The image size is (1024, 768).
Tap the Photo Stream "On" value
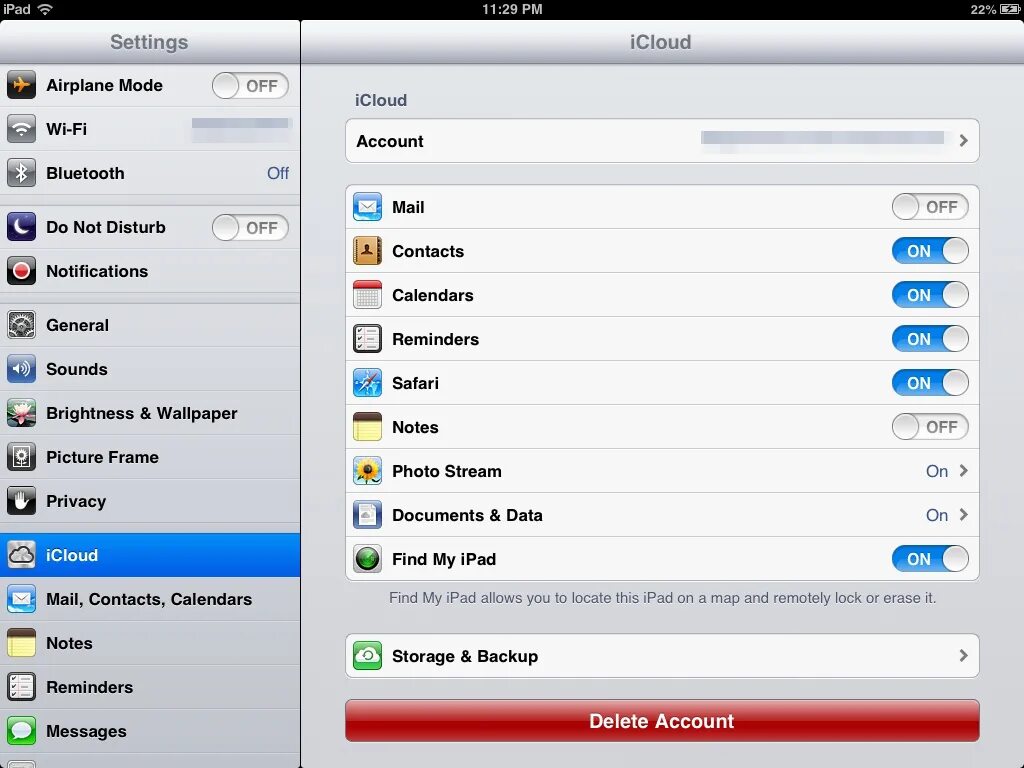coord(937,471)
